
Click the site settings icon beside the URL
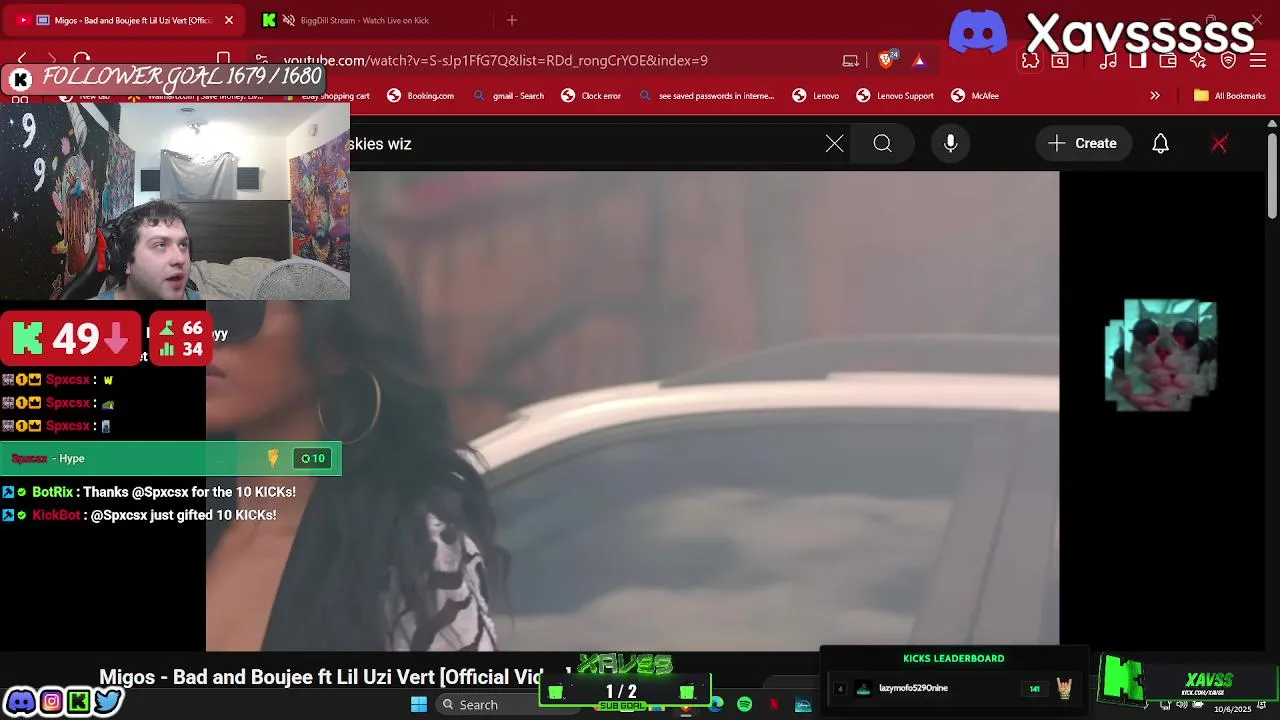pyautogui.click(x=261, y=60)
